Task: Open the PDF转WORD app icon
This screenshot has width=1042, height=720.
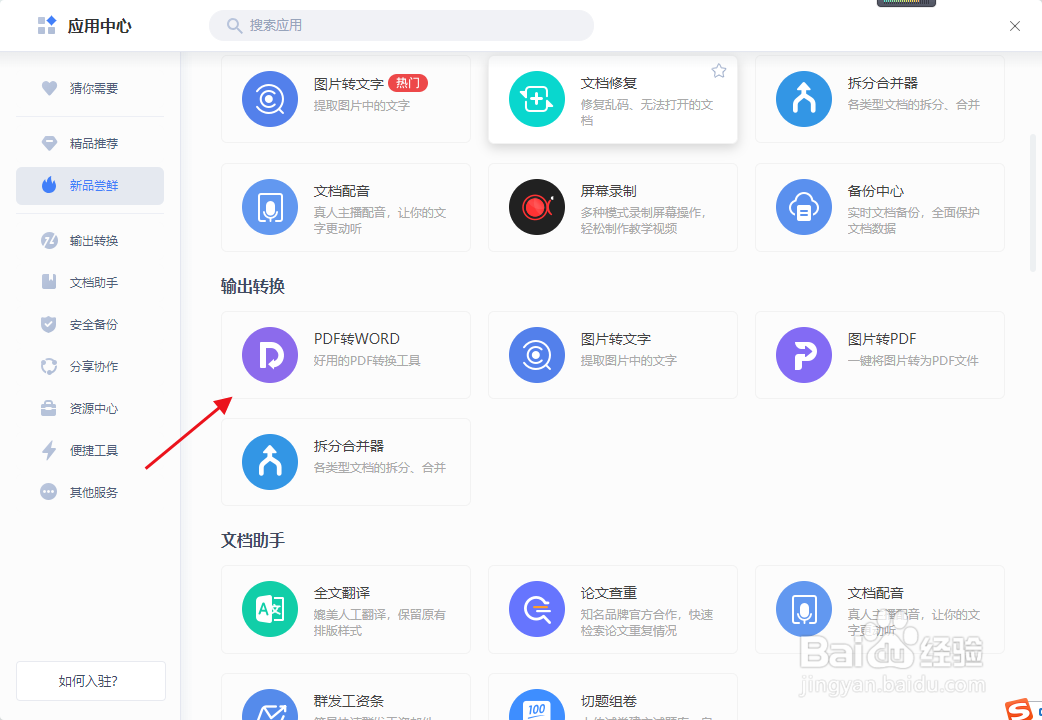Action: pyautogui.click(x=270, y=355)
